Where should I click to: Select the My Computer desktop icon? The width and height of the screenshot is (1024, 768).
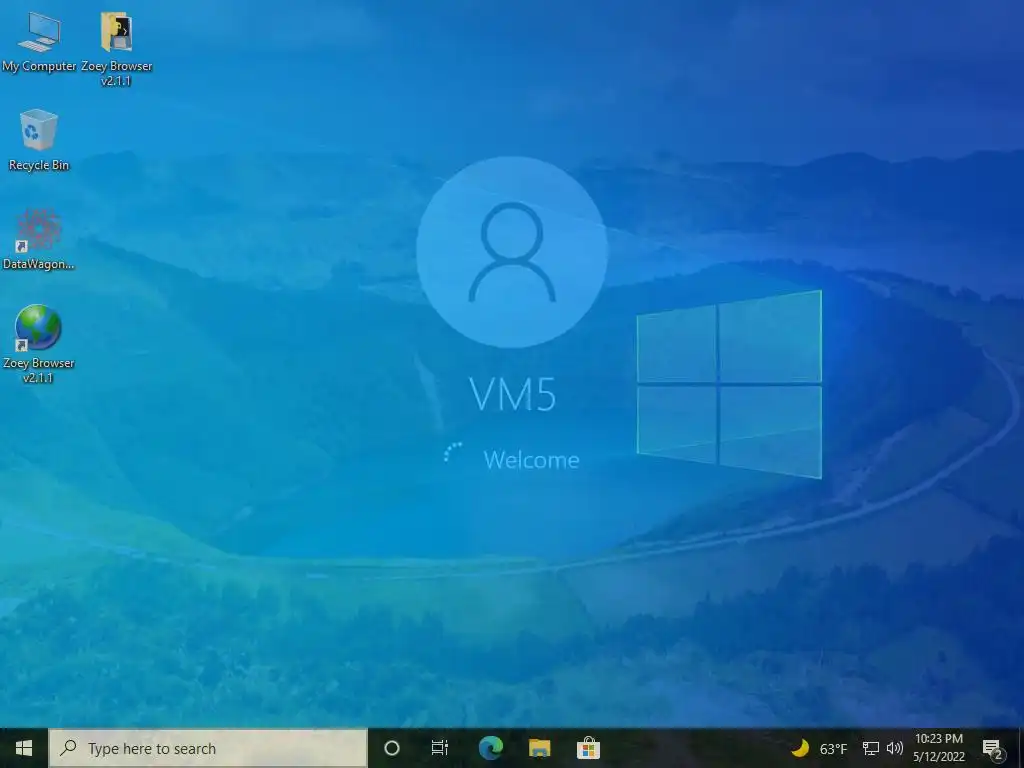tap(39, 42)
